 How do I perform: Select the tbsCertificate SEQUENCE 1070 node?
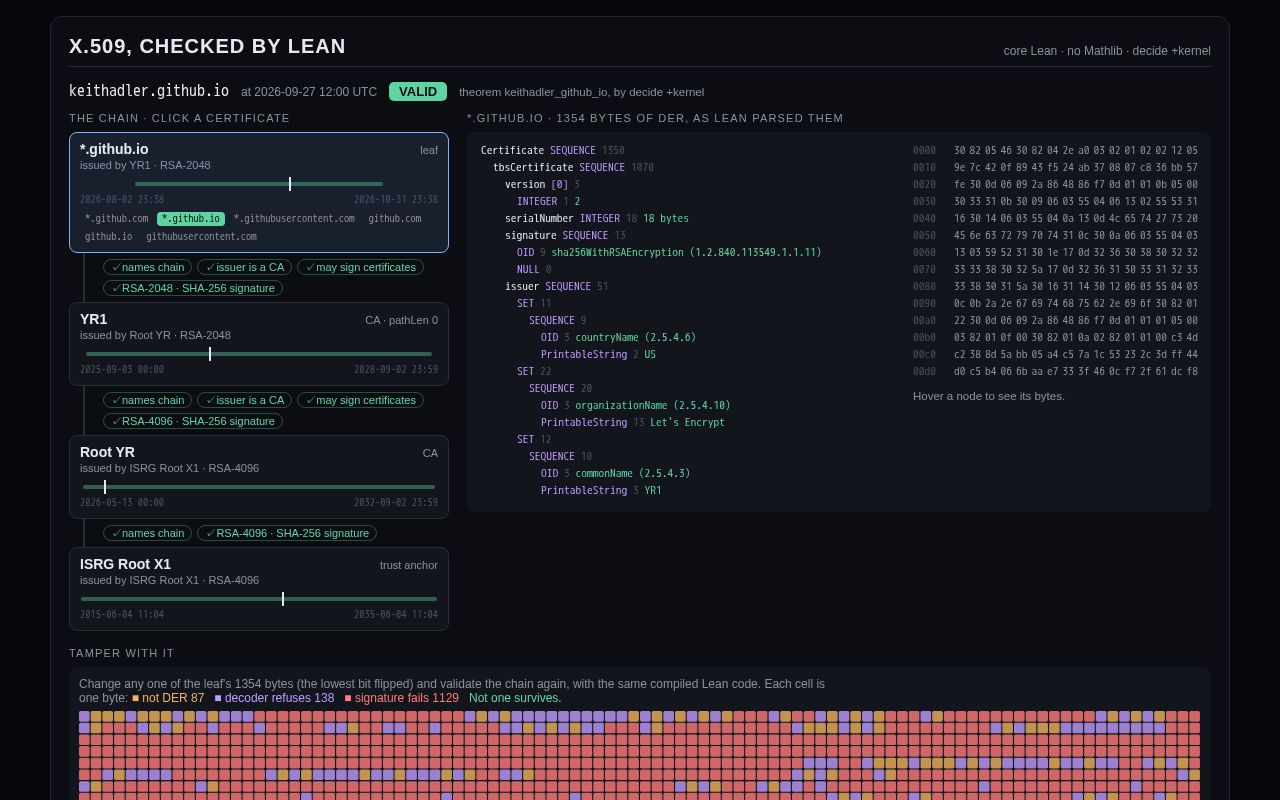click(573, 168)
